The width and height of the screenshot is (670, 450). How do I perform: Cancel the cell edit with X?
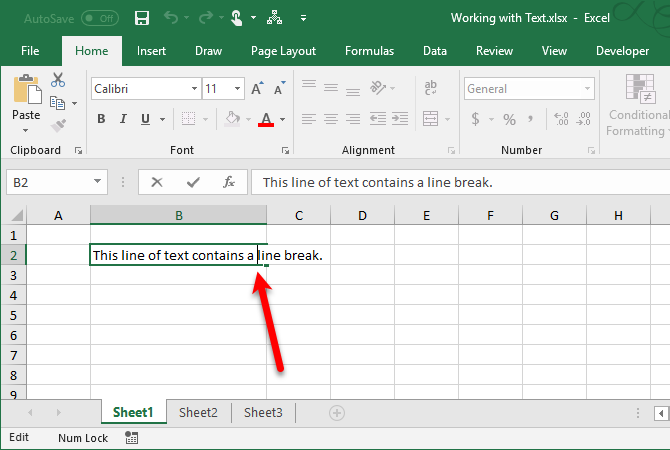tap(157, 182)
